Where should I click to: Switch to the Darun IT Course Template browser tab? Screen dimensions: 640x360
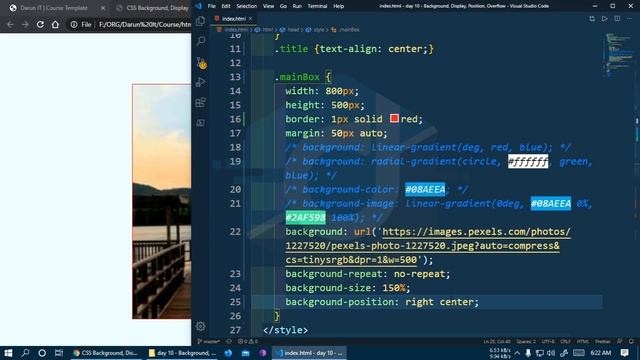point(53,8)
